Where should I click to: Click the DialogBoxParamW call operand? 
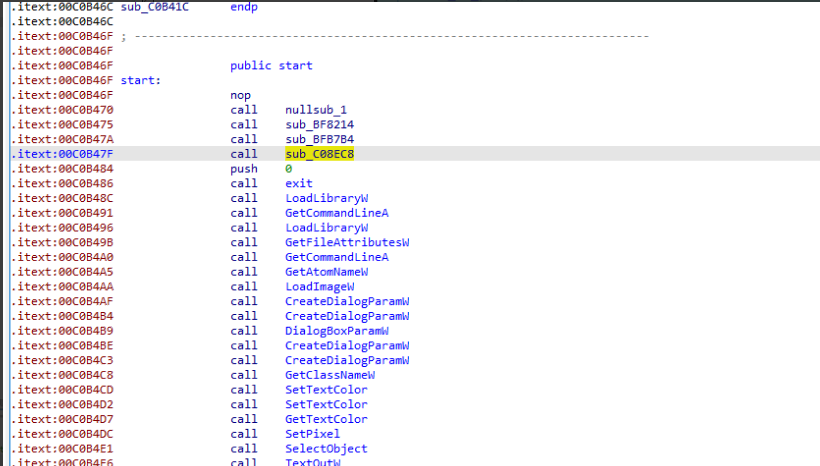[337, 331]
